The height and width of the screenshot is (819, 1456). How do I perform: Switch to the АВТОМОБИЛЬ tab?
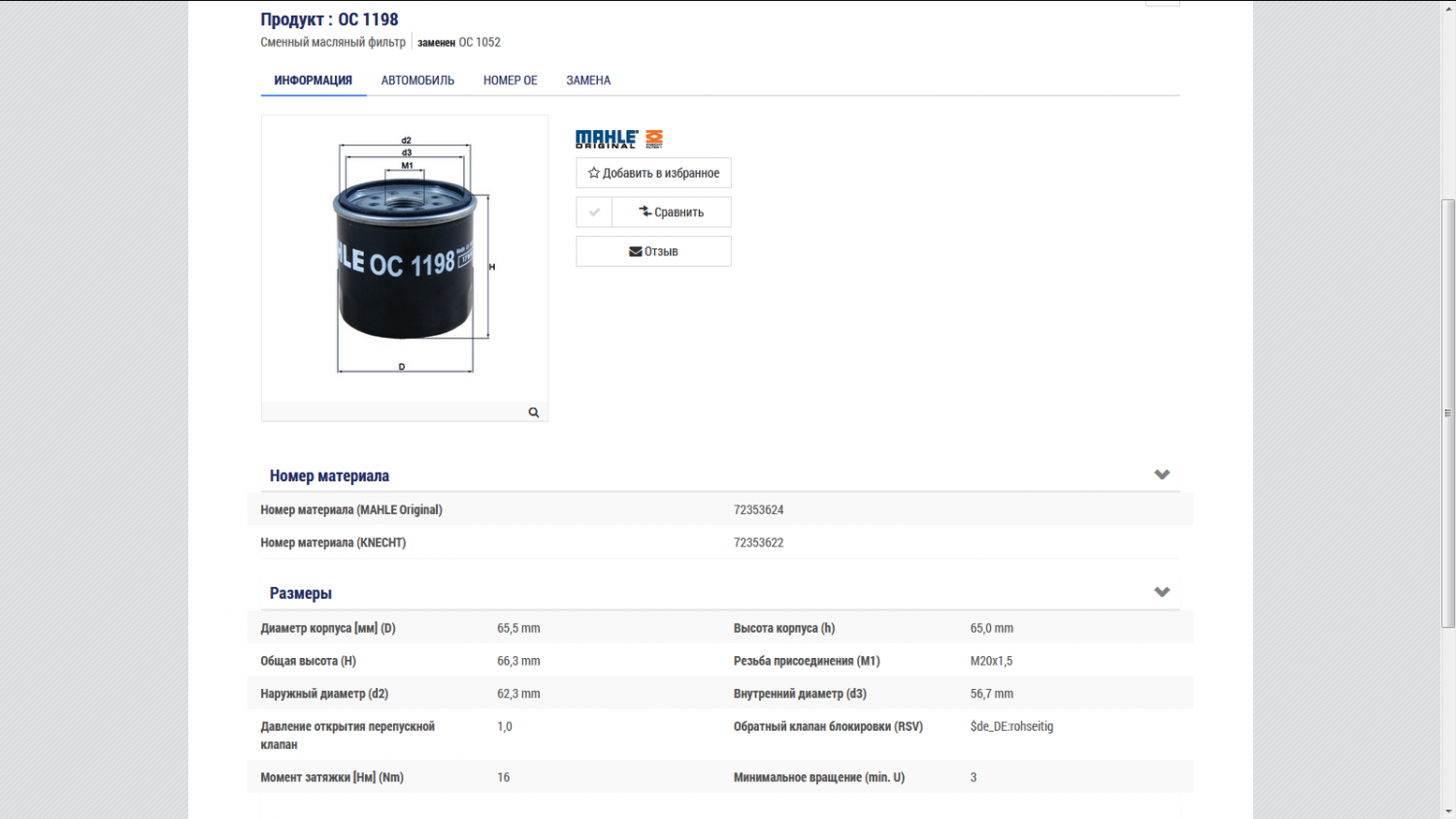(x=417, y=81)
